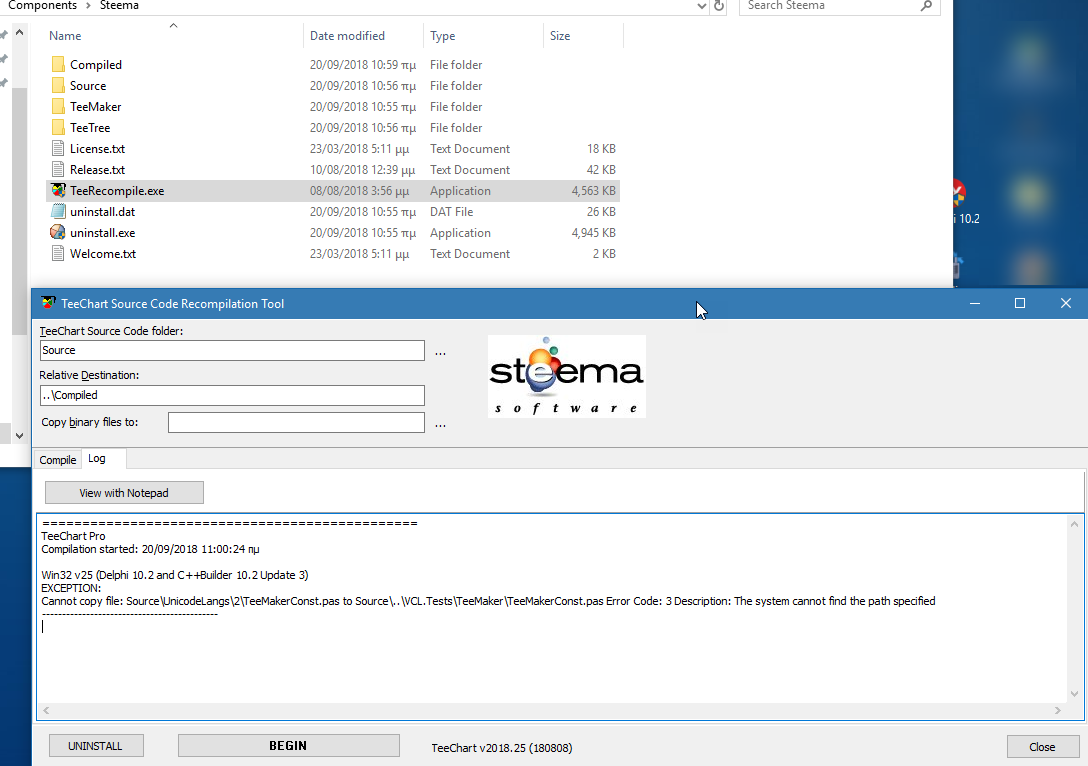Viewport: 1088px width, 766px height.
Task: Select the Source folder name
Action: point(88,85)
